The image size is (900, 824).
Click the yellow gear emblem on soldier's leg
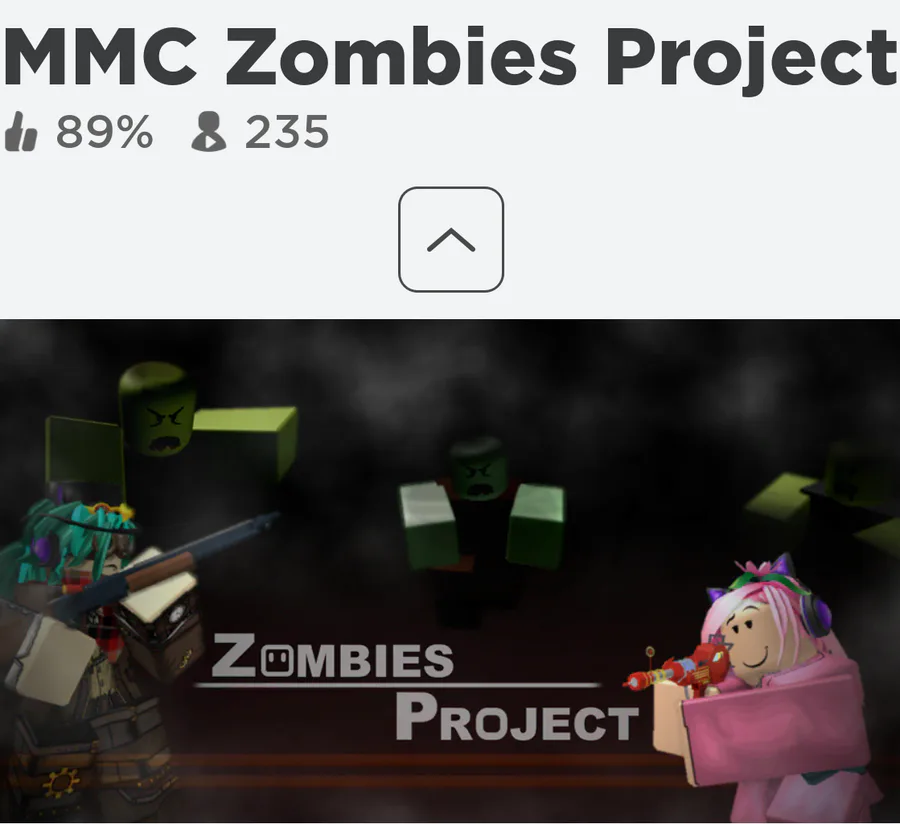pyautogui.click(x=60, y=782)
